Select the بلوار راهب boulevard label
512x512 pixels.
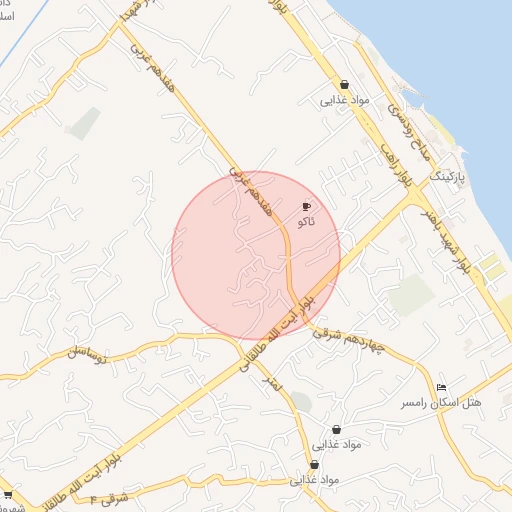click(396, 165)
